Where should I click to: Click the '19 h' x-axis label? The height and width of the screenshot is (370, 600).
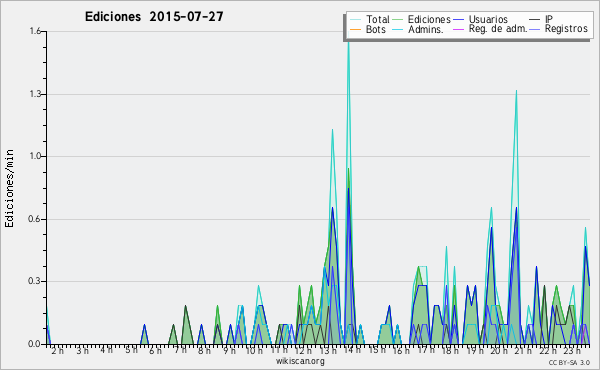[x=475, y=350]
